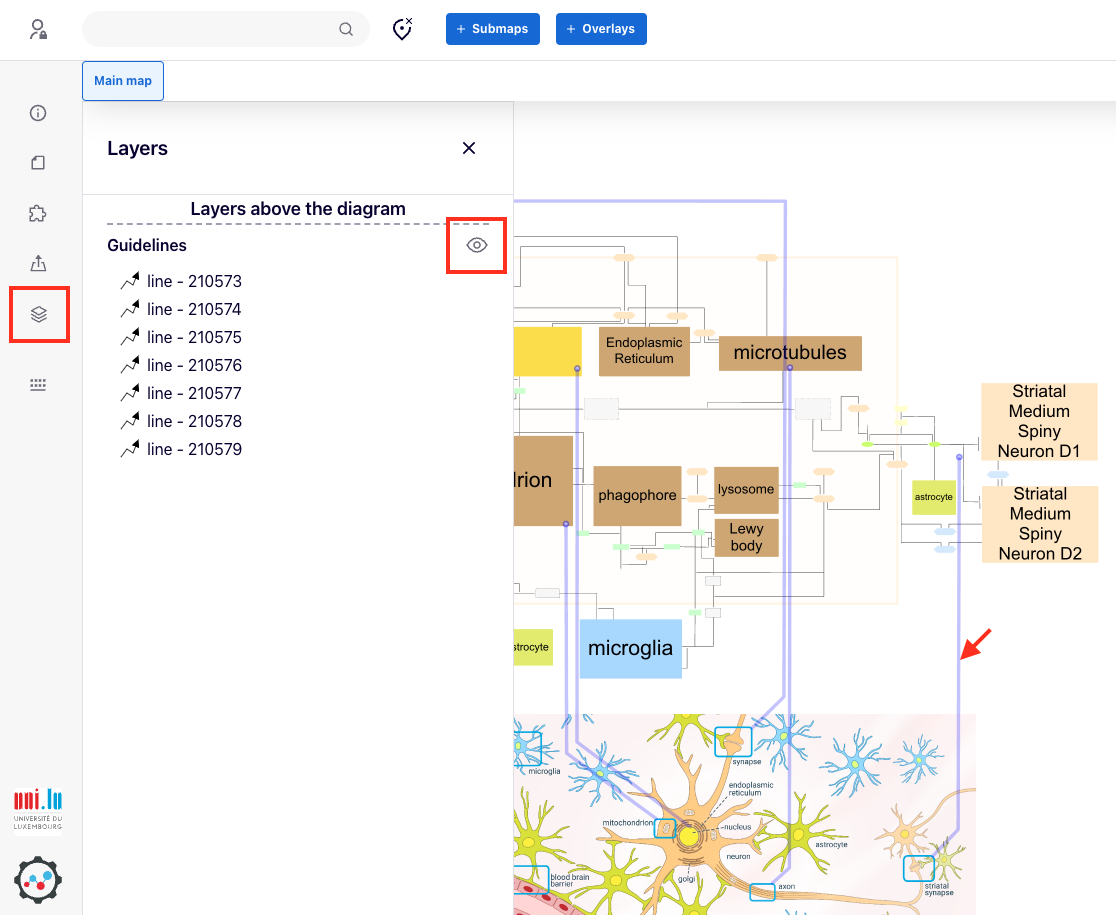Click the search magnifier icon

pos(346,30)
